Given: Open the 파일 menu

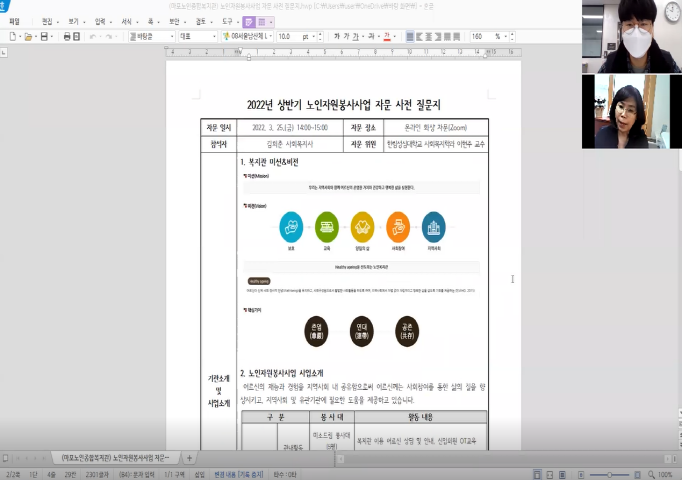Looking at the screenshot, I should pos(14,22).
